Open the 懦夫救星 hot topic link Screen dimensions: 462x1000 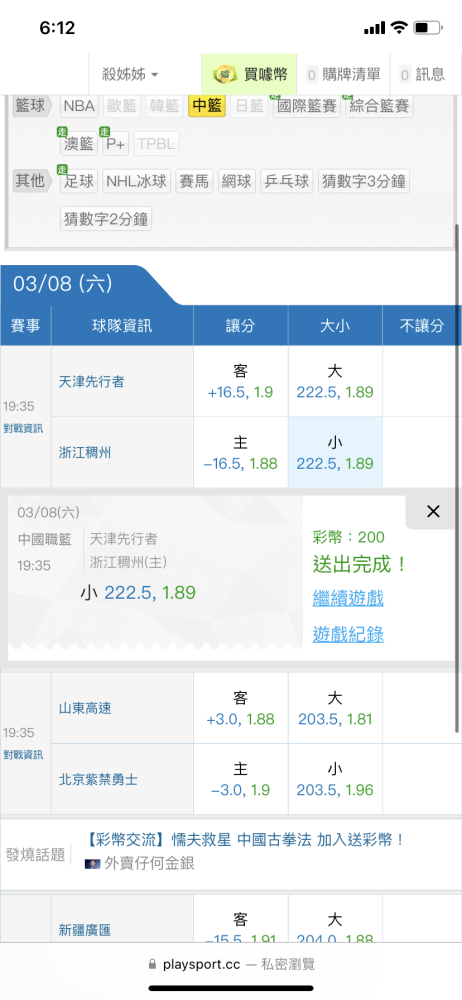pos(246,840)
